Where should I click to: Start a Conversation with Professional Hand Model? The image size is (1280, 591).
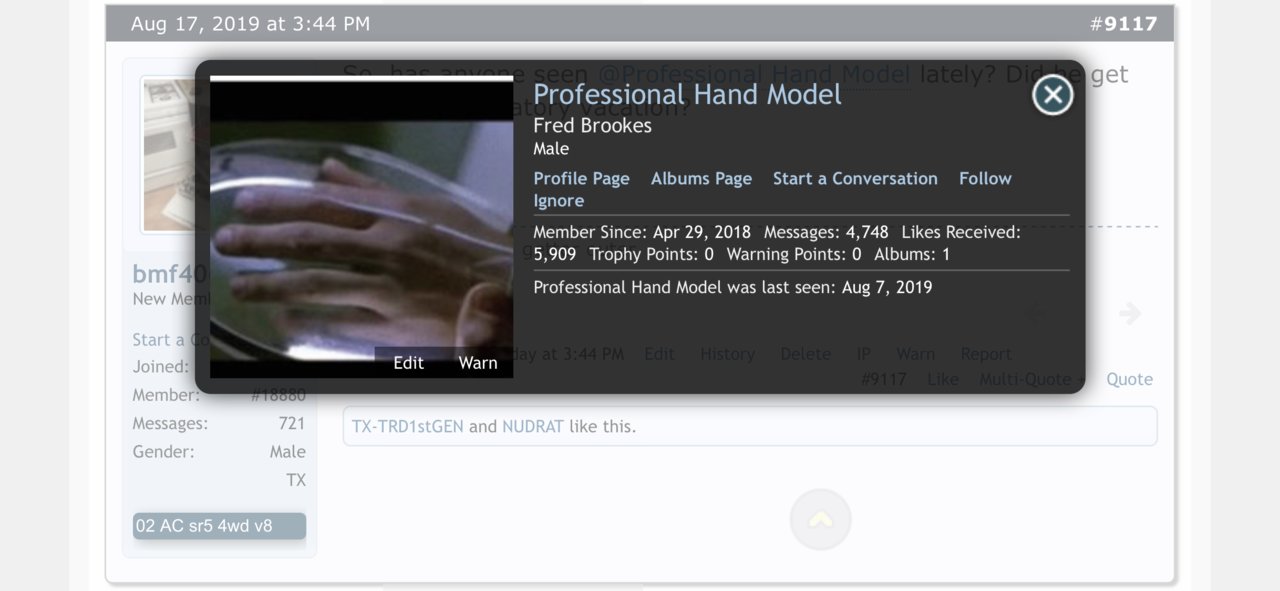(x=855, y=178)
